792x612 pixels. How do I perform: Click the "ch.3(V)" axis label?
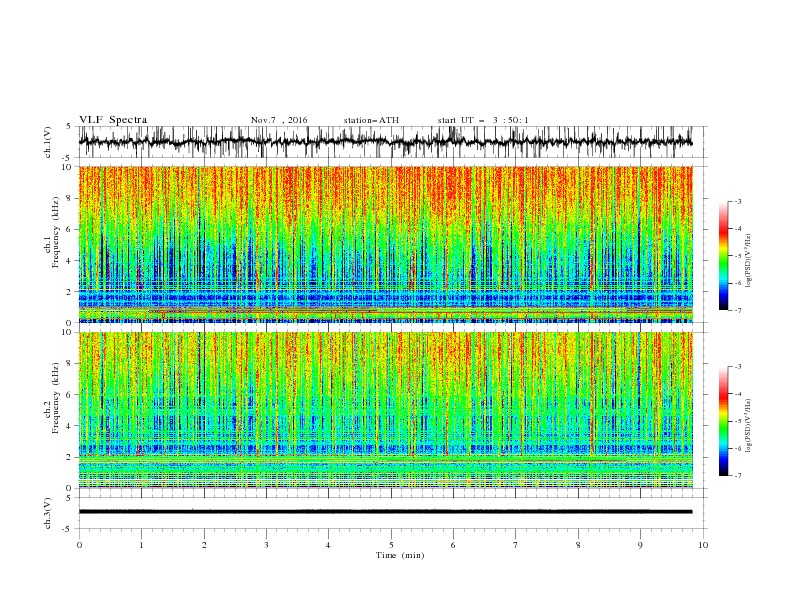click(x=48, y=513)
